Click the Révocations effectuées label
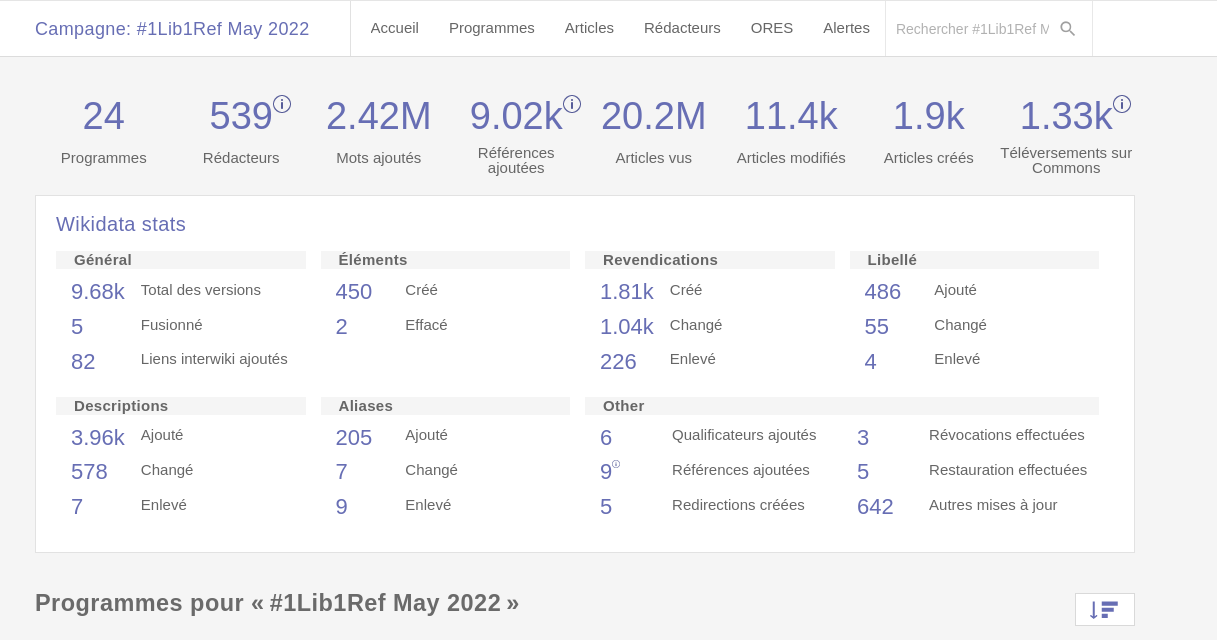 point(1007,434)
